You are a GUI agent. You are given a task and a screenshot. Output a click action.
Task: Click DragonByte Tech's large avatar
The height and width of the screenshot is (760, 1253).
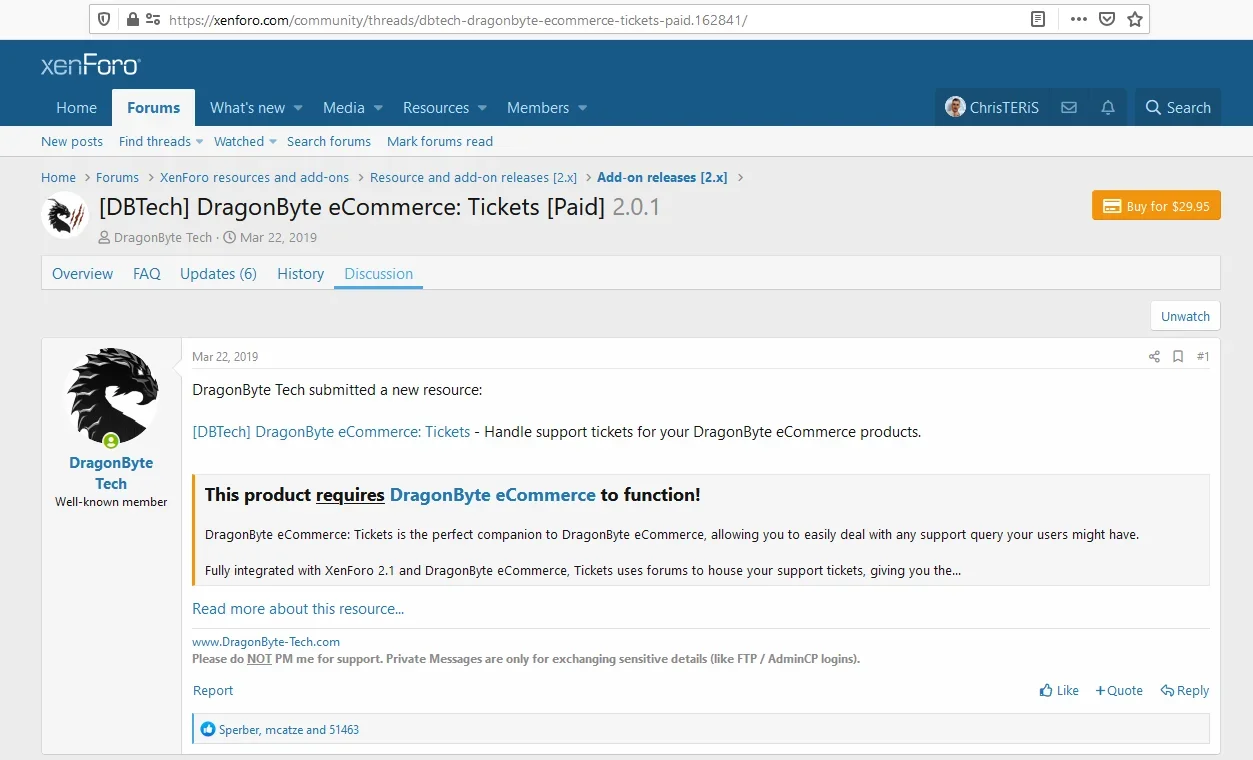tap(112, 396)
